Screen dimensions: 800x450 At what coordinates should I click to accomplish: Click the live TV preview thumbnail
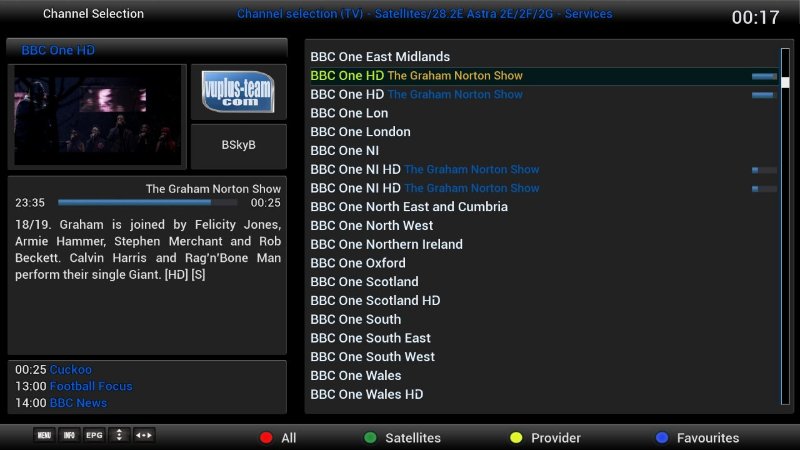[97, 116]
